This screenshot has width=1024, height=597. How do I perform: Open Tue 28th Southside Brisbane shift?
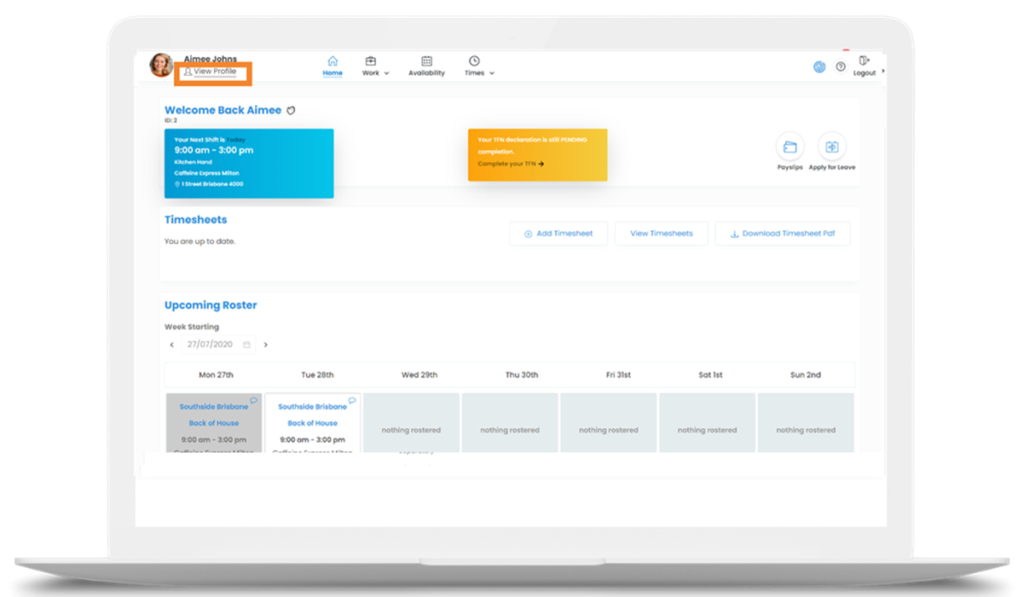(x=313, y=423)
